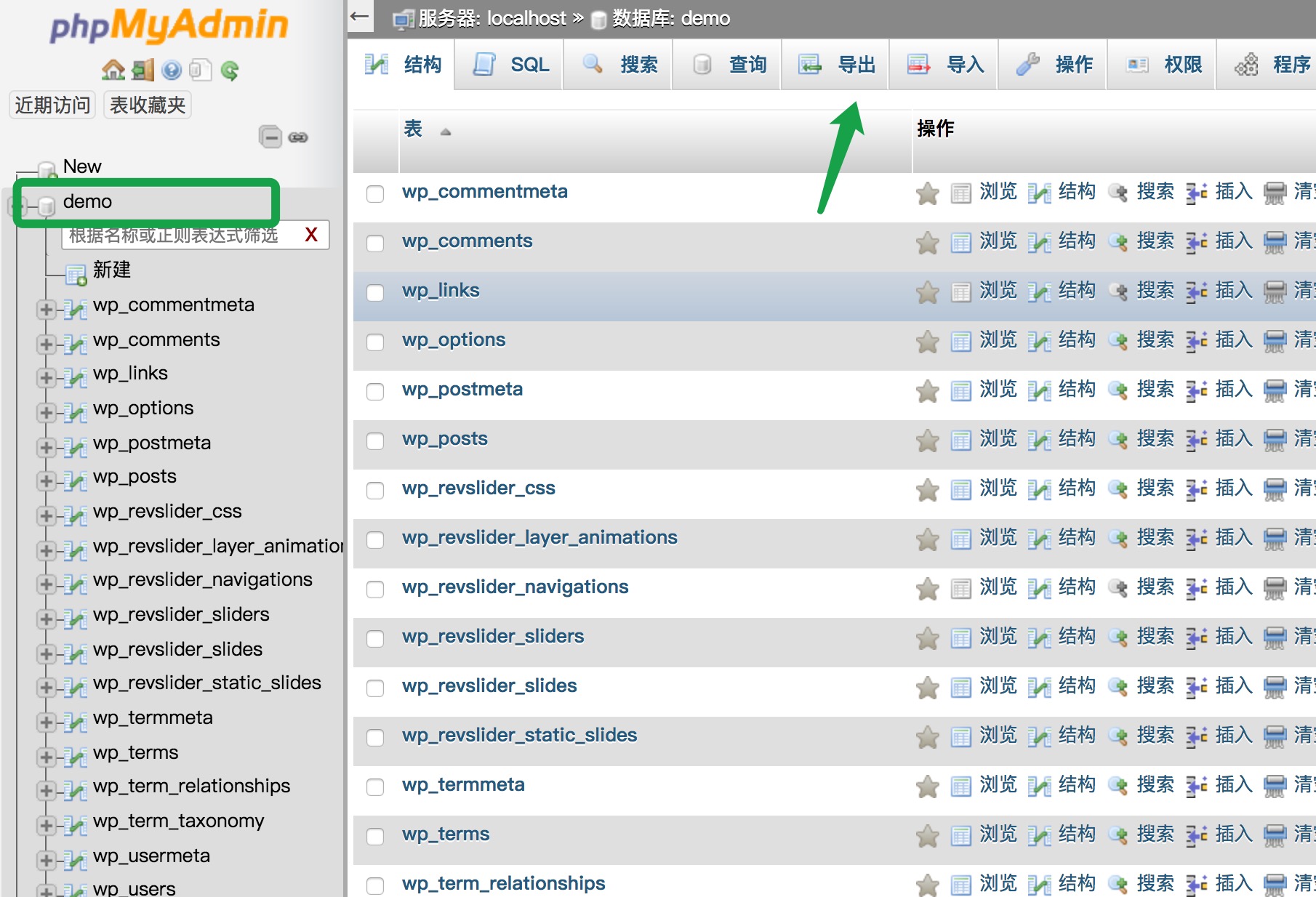
Task: Open the 查询 (Query) tab
Action: (728, 65)
